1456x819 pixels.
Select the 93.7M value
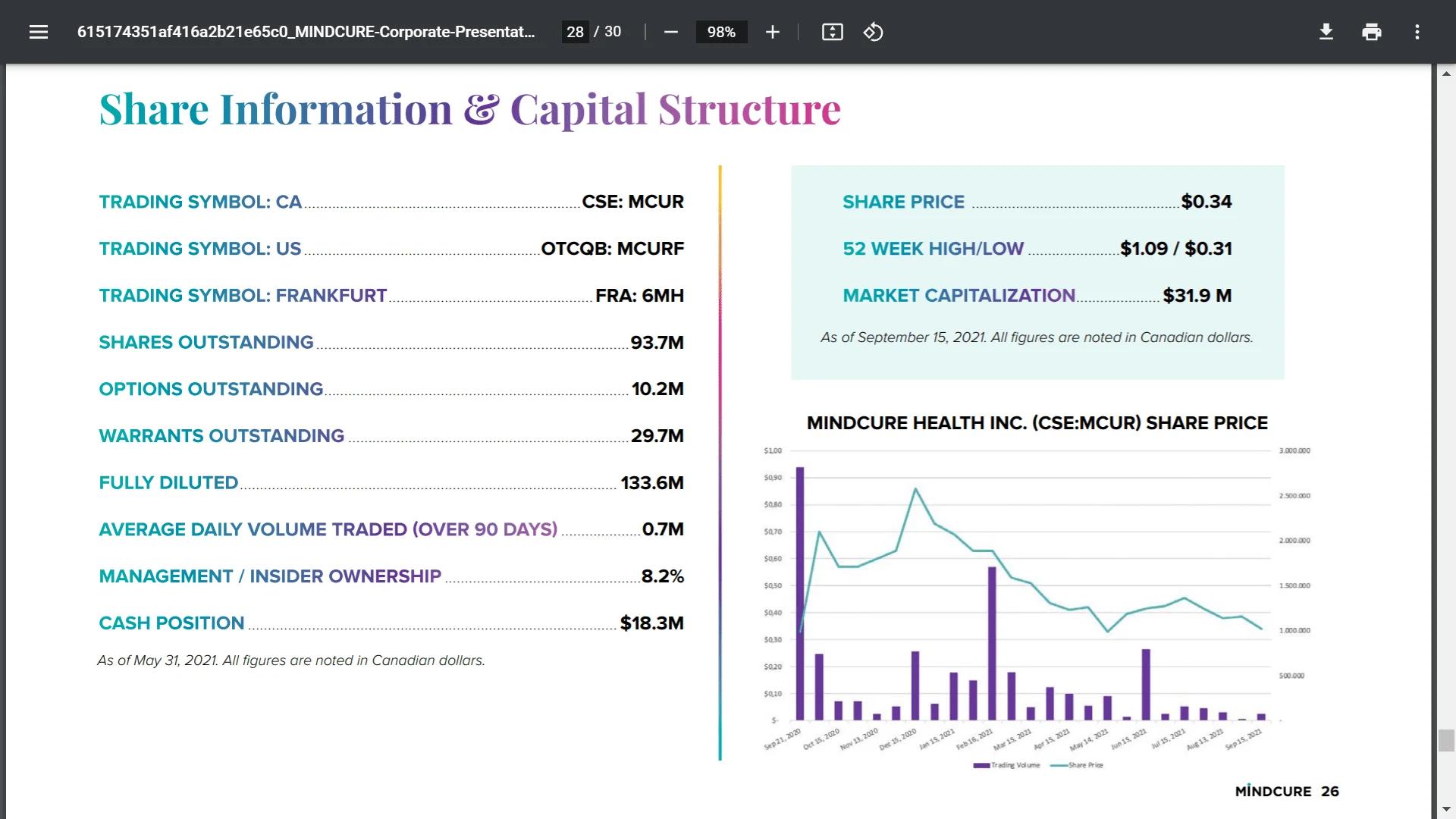coord(657,342)
